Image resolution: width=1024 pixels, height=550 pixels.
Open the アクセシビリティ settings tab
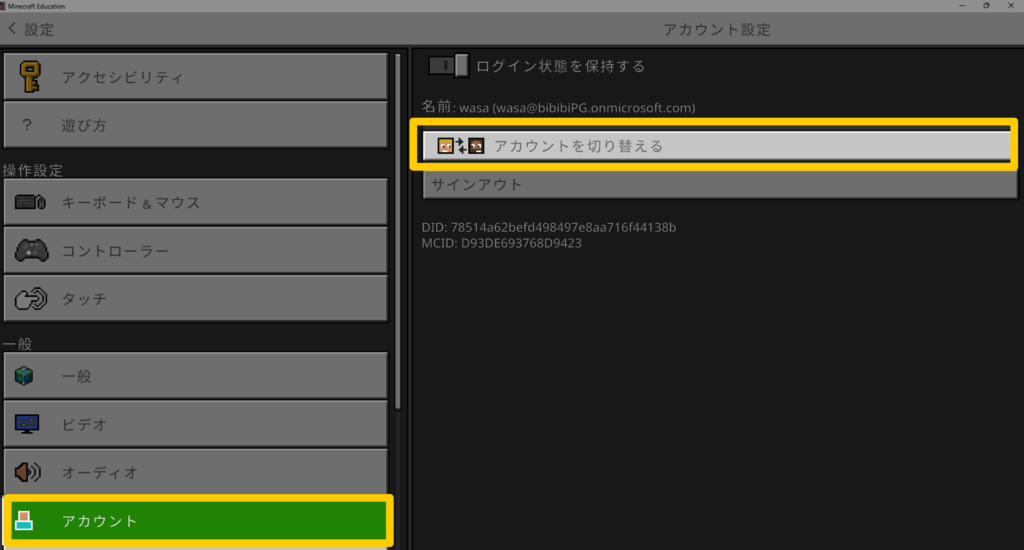coord(195,77)
